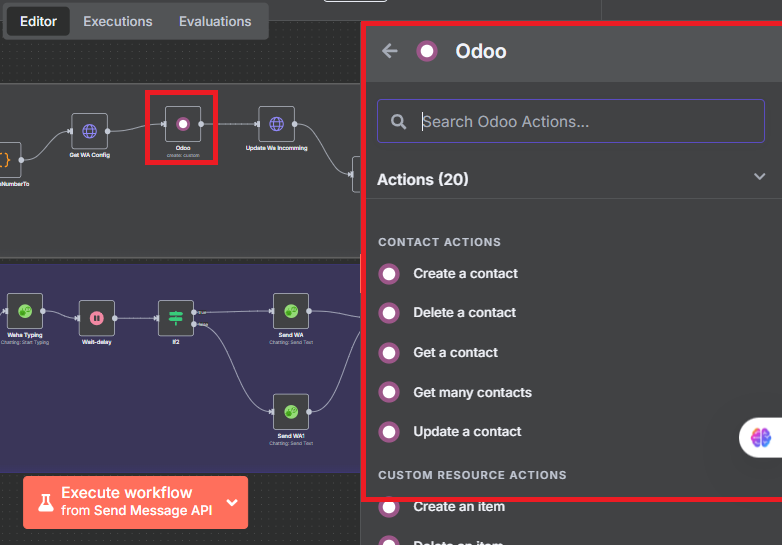Select the Send WA node
The image size is (782, 545).
coord(291,311)
